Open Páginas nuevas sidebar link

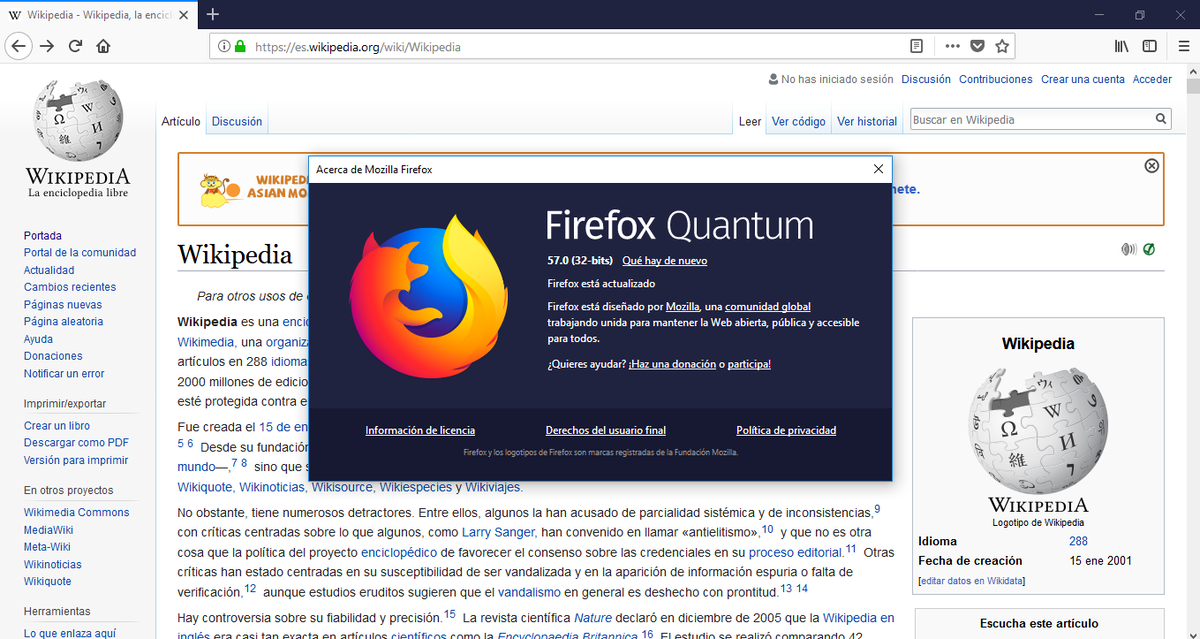[x=63, y=305]
